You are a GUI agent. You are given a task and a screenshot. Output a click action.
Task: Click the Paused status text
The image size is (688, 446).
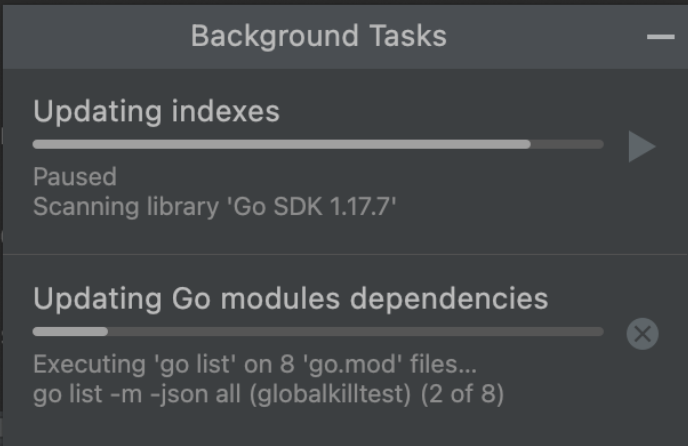point(75,177)
